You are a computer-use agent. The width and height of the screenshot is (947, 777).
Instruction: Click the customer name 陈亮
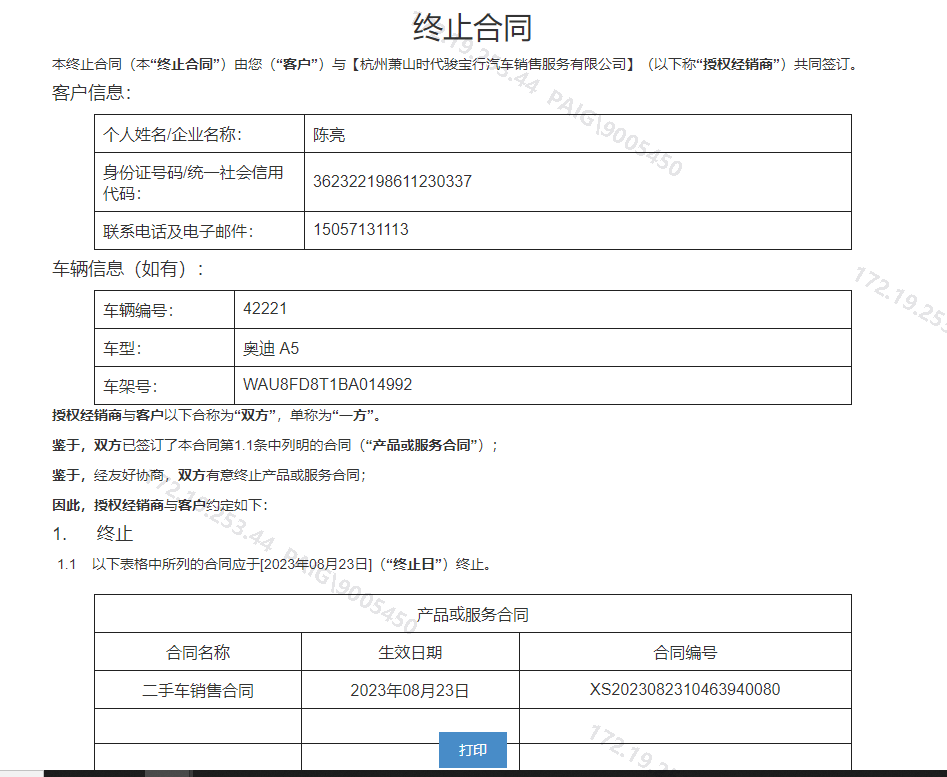point(329,135)
